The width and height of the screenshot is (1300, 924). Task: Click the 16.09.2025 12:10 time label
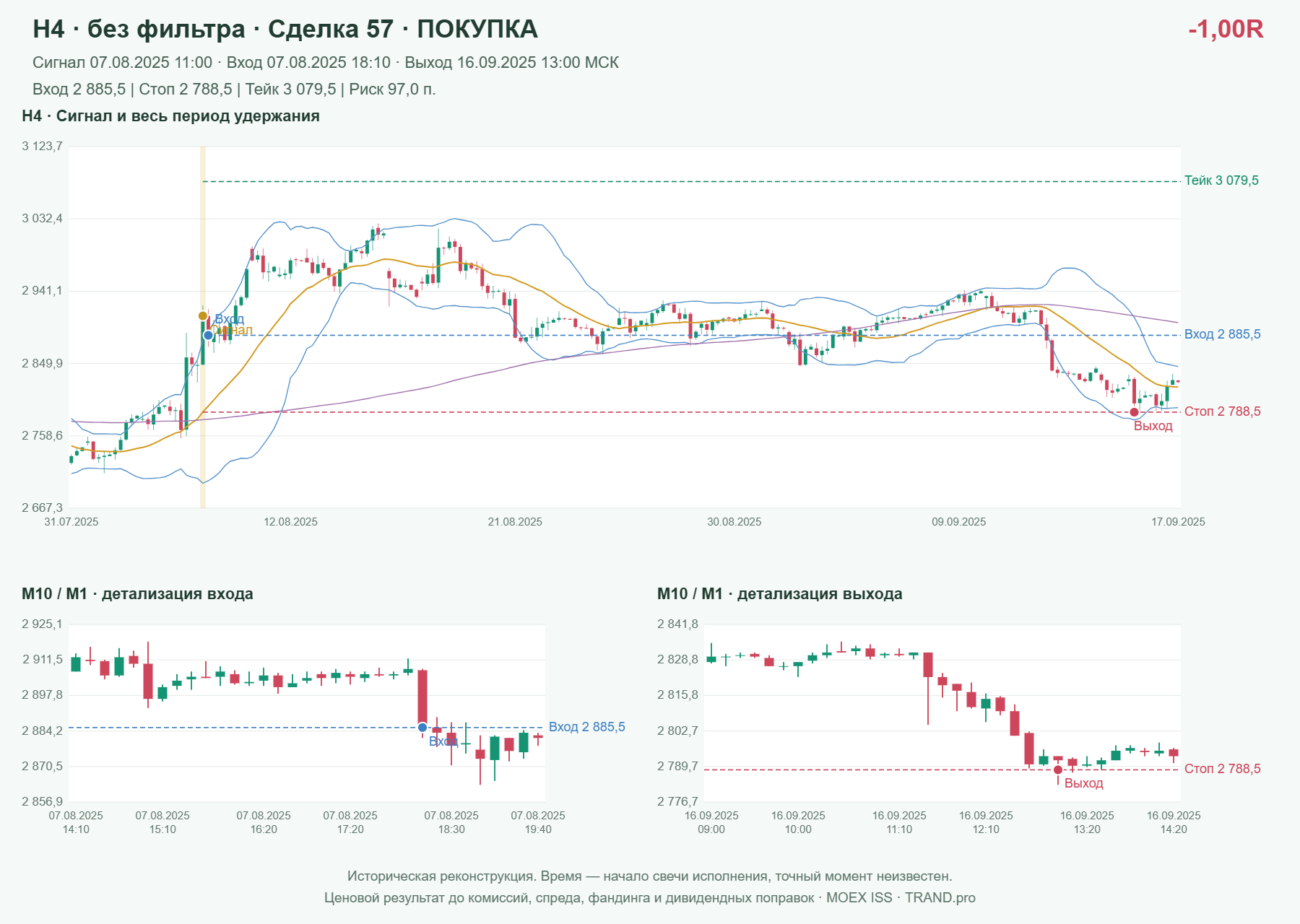986,822
